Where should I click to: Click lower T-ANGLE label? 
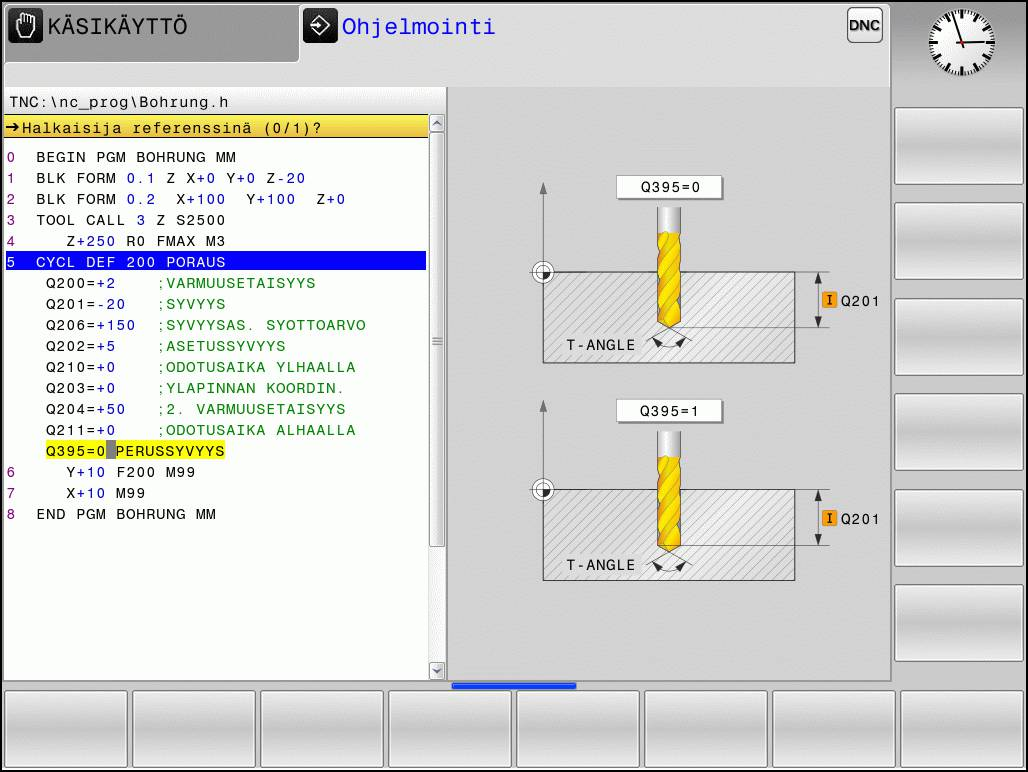[601, 565]
